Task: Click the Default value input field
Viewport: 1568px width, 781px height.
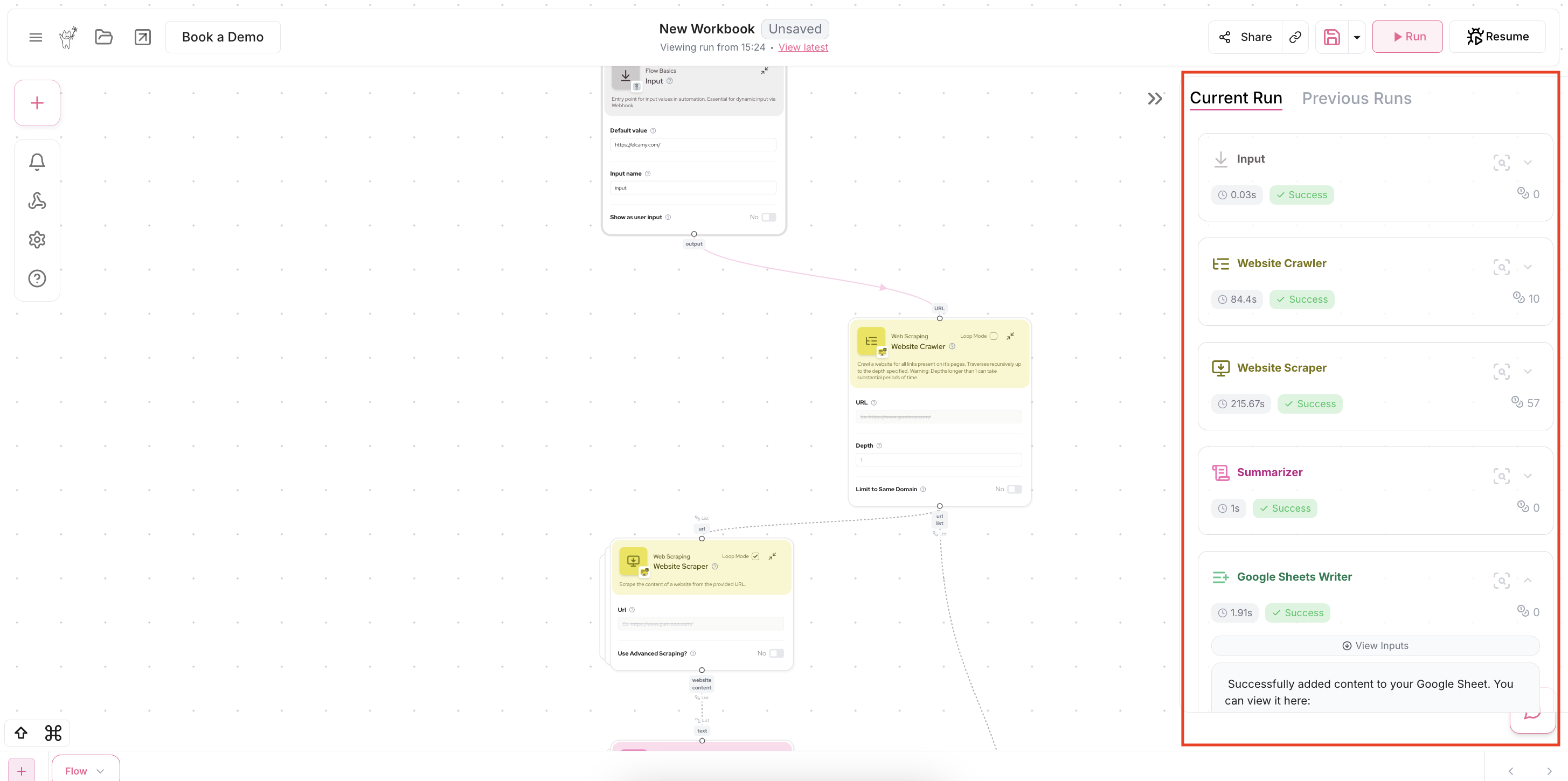Action: click(x=693, y=145)
